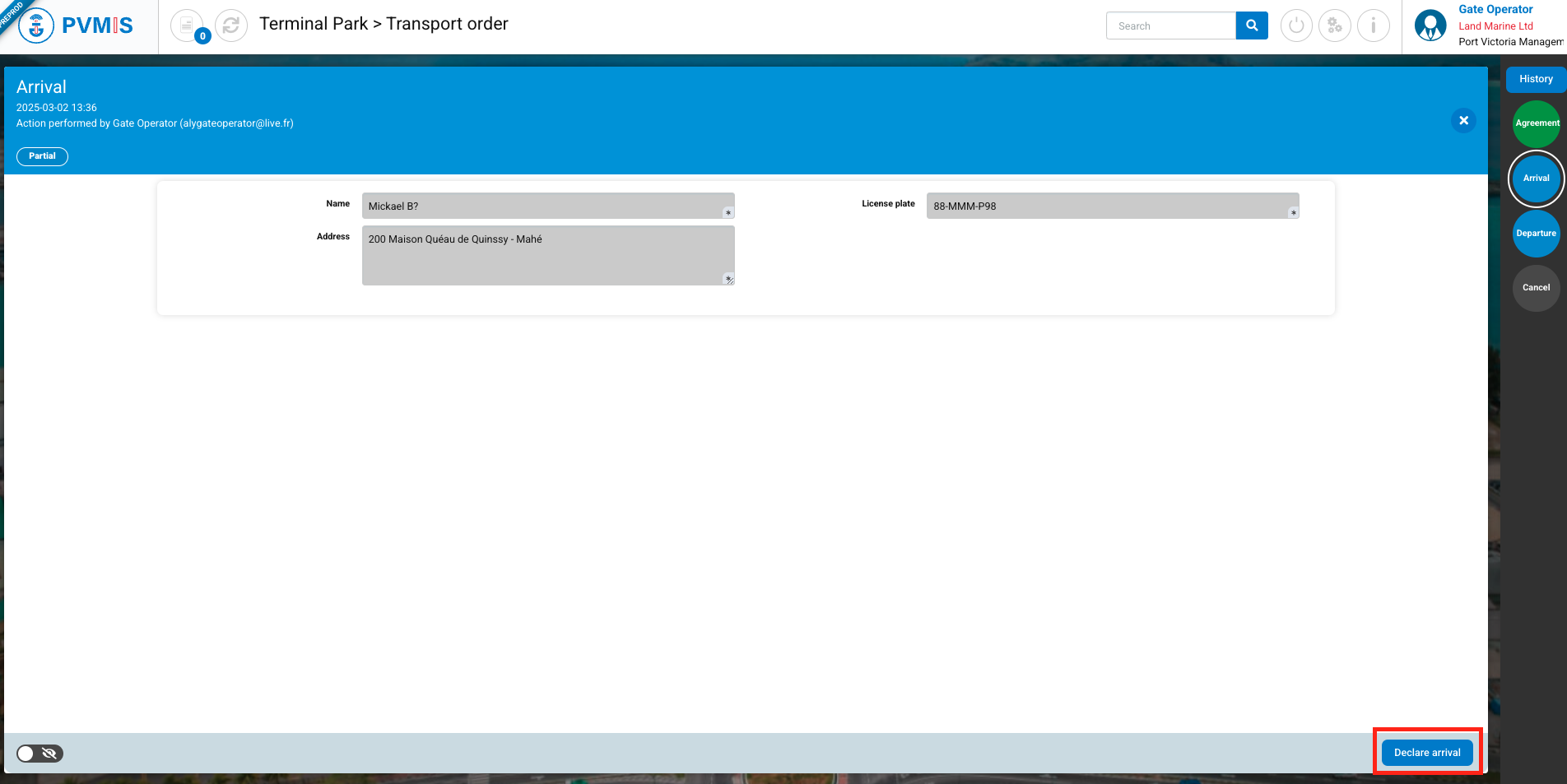Click the magnifier search button
Viewport: 1567px width, 784px height.
click(x=1252, y=26)
